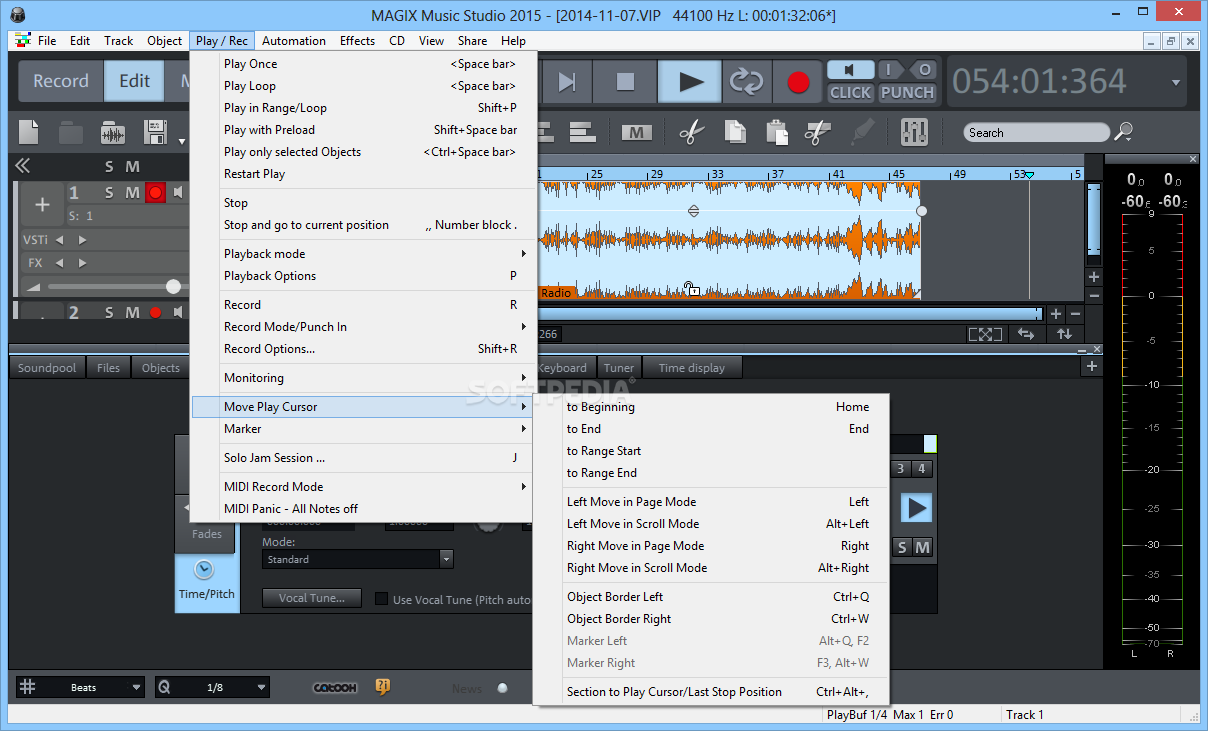Image resolution: width=1208 pixels, height=731 pixels.
Task: Expand the Marker submenu
Action: (x=364, y=429)
